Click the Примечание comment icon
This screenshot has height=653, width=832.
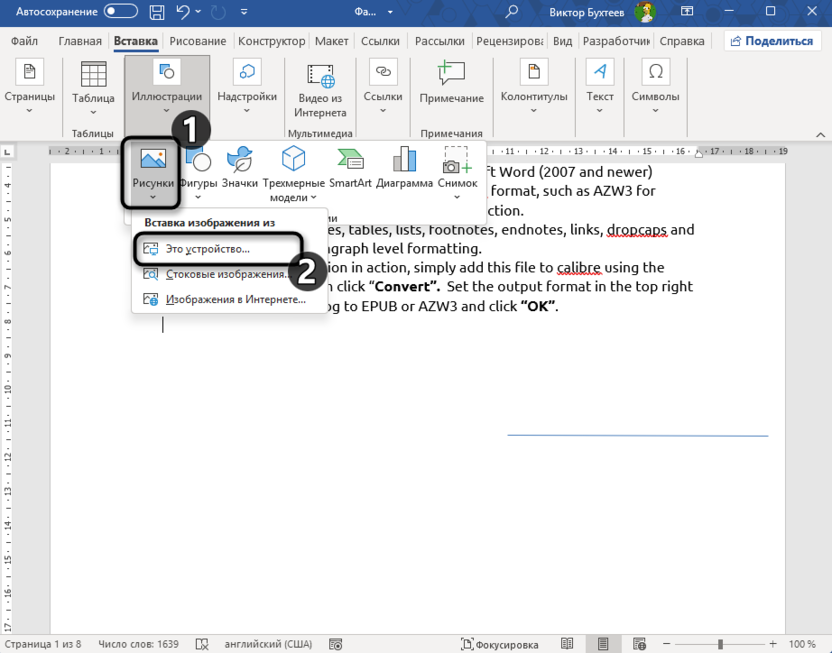[451, 83]
